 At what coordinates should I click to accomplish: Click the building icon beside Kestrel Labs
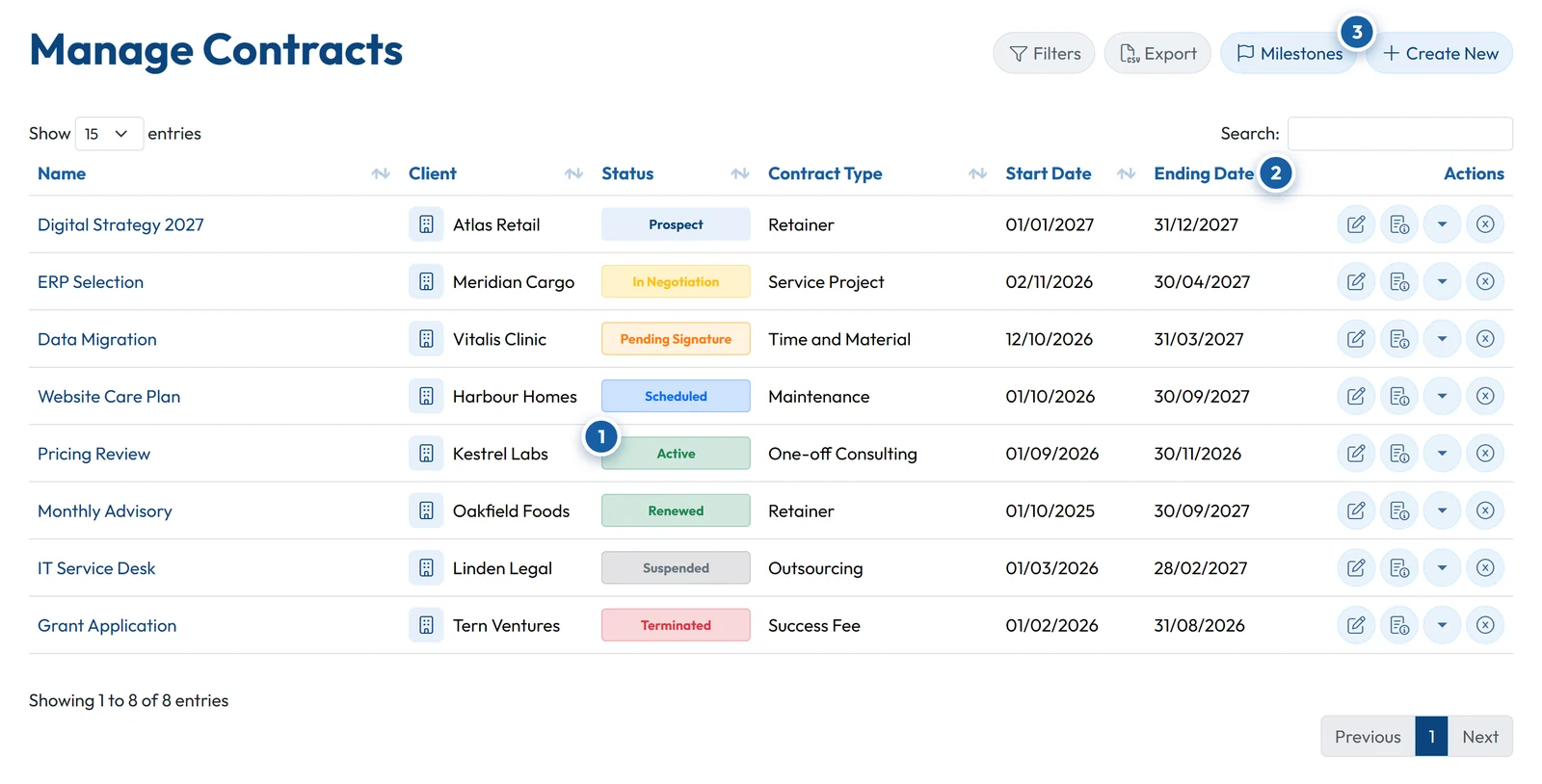[426, 454]
